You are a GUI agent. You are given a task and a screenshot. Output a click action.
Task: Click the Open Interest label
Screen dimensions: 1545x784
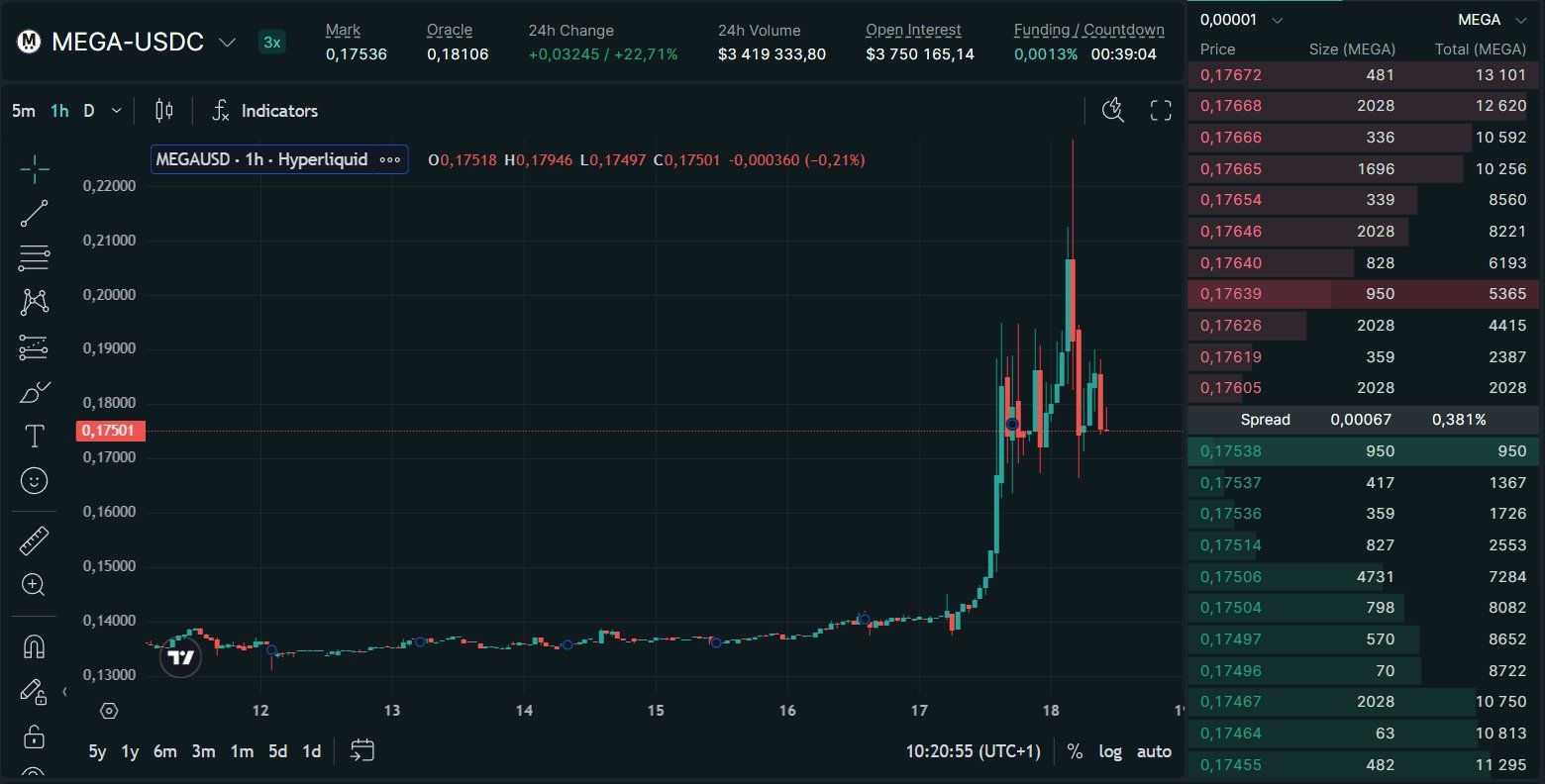(x=913, y=30)
